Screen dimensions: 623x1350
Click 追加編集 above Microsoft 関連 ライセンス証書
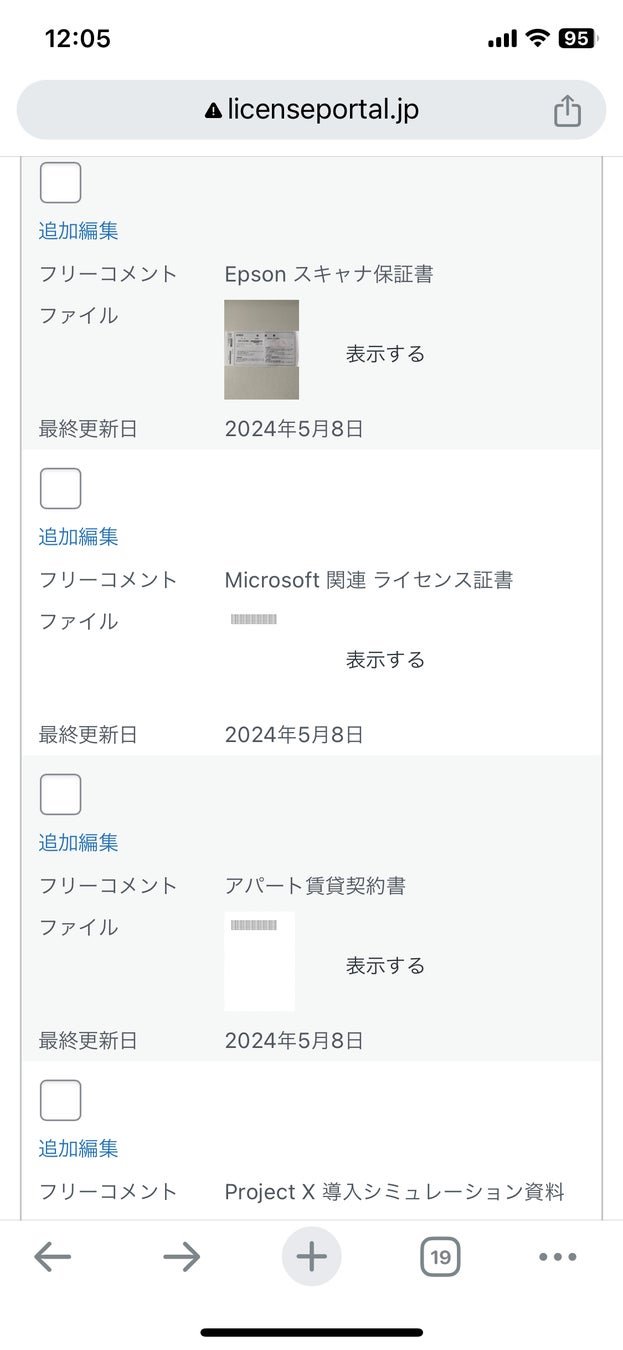pos(78,537)
